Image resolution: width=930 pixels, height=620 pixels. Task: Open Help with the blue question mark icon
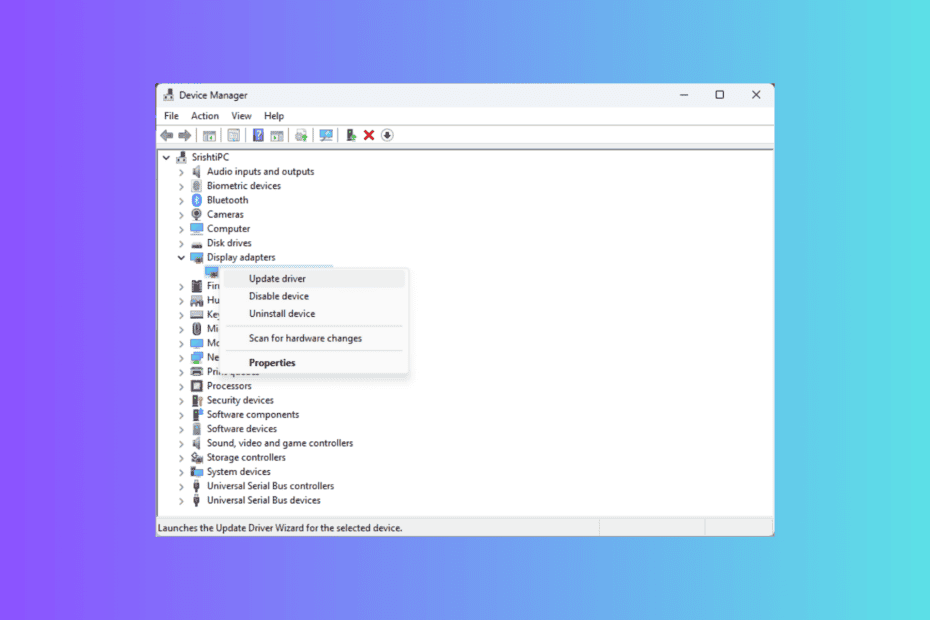pos(258,135)
